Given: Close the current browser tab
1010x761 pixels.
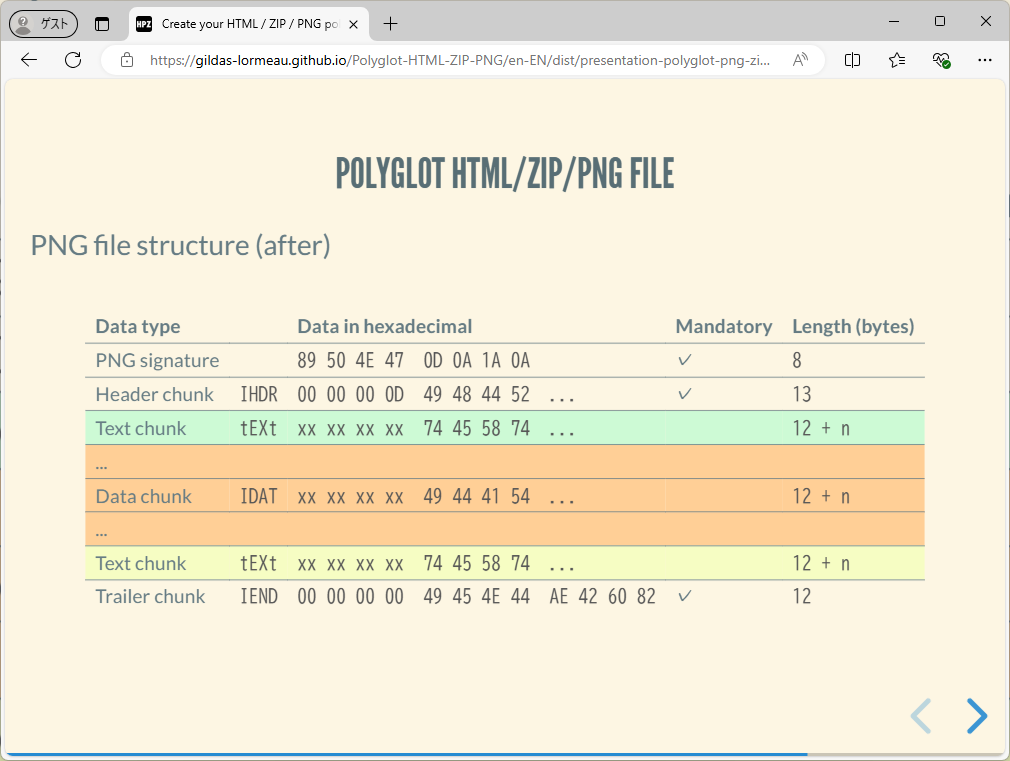Looking at the screenshot, I should coord(352,23).
